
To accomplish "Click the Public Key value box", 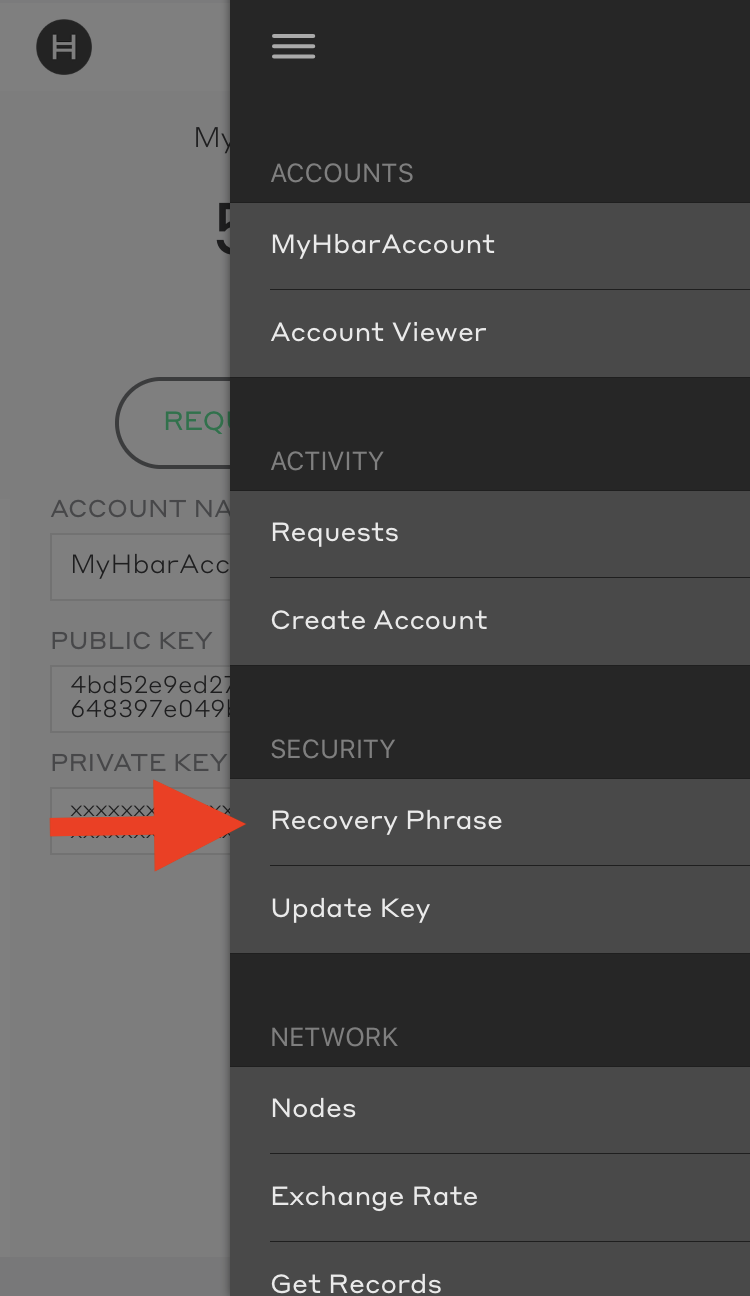I will pyautogui.click(x=140, y=698).
